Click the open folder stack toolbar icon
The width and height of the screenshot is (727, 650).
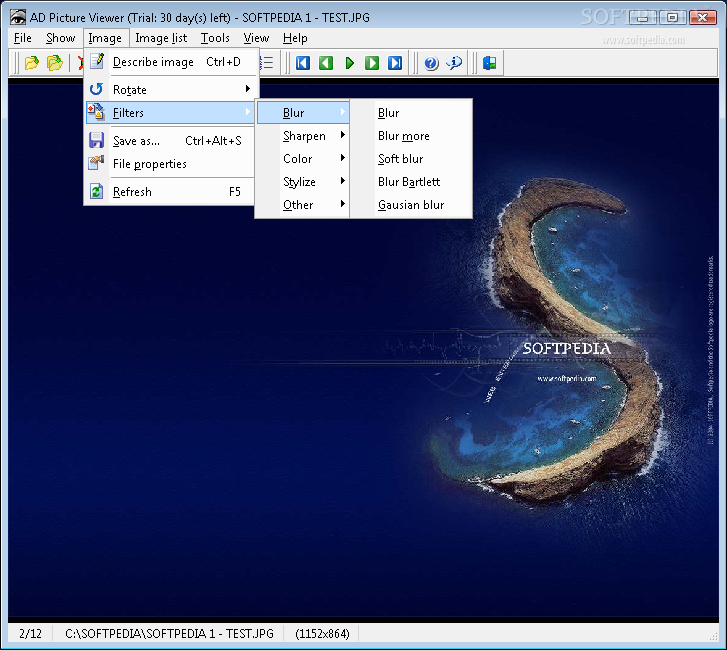click(54, 63)
